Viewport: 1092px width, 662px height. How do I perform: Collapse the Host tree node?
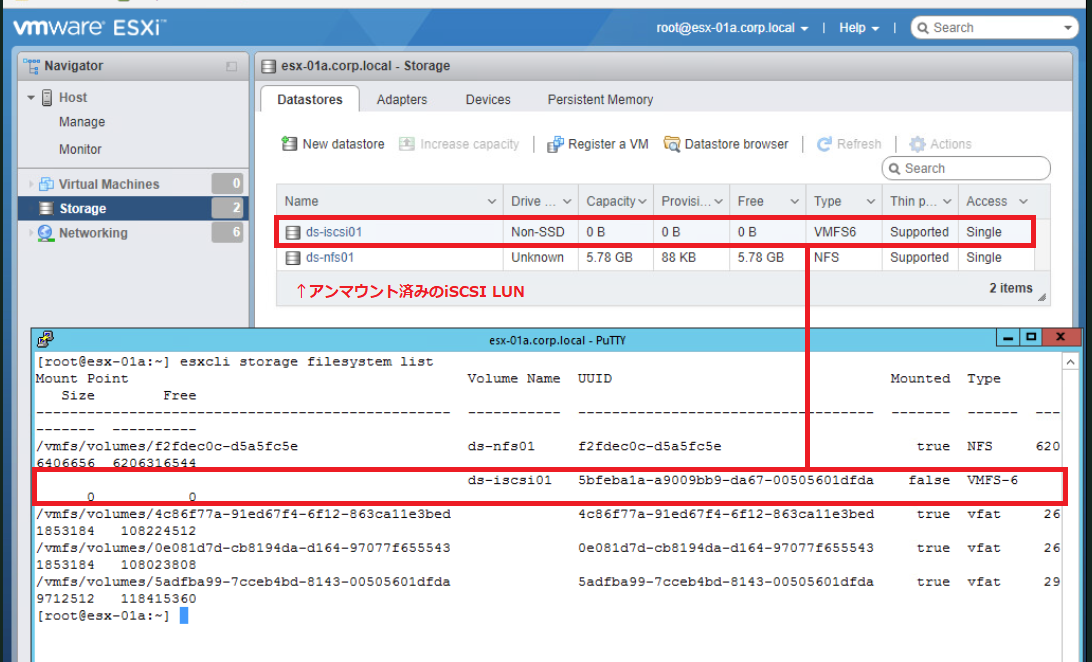(31, 97)
